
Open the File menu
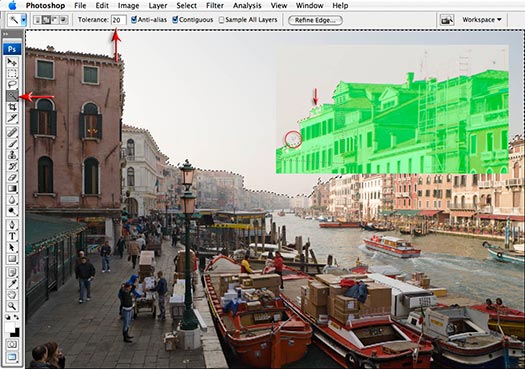80,5
